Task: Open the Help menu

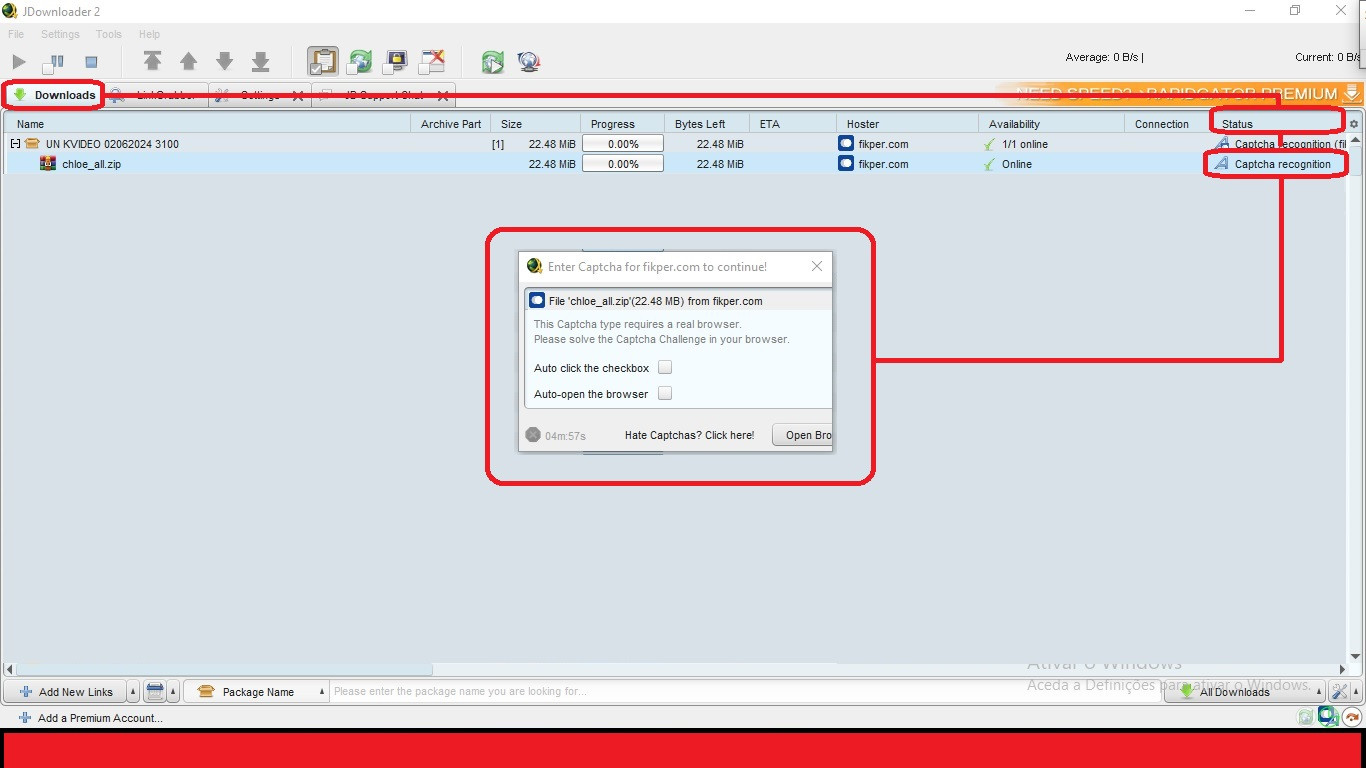Action: pos(149,34)
